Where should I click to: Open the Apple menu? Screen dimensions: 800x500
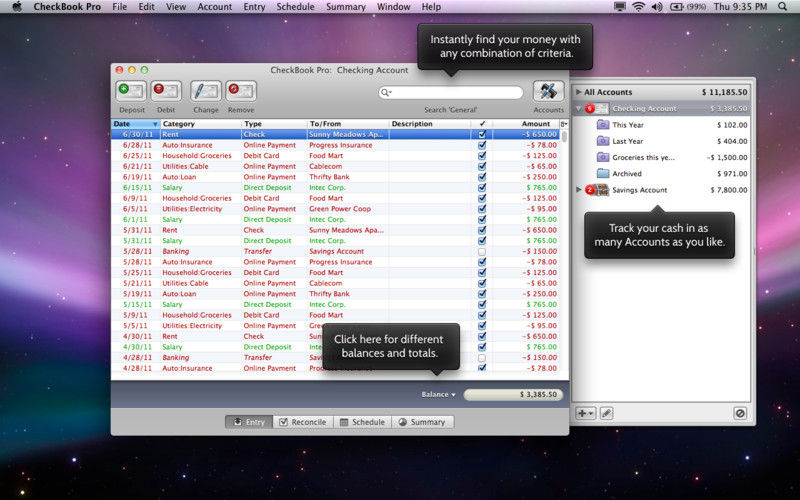[x=17, y=7]
